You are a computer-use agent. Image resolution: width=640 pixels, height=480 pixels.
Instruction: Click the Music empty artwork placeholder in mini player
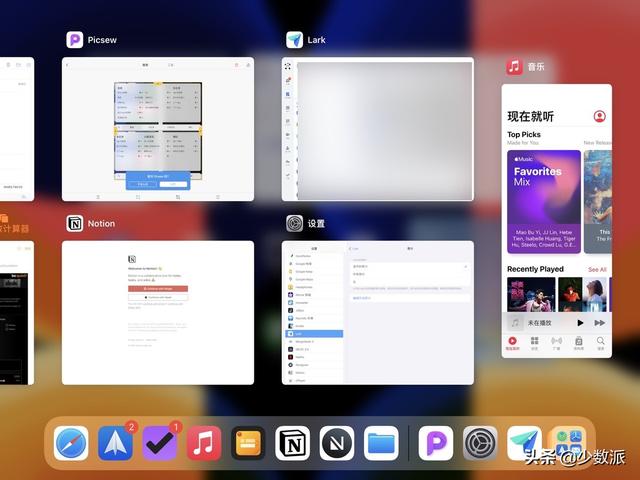pos(515,323)
